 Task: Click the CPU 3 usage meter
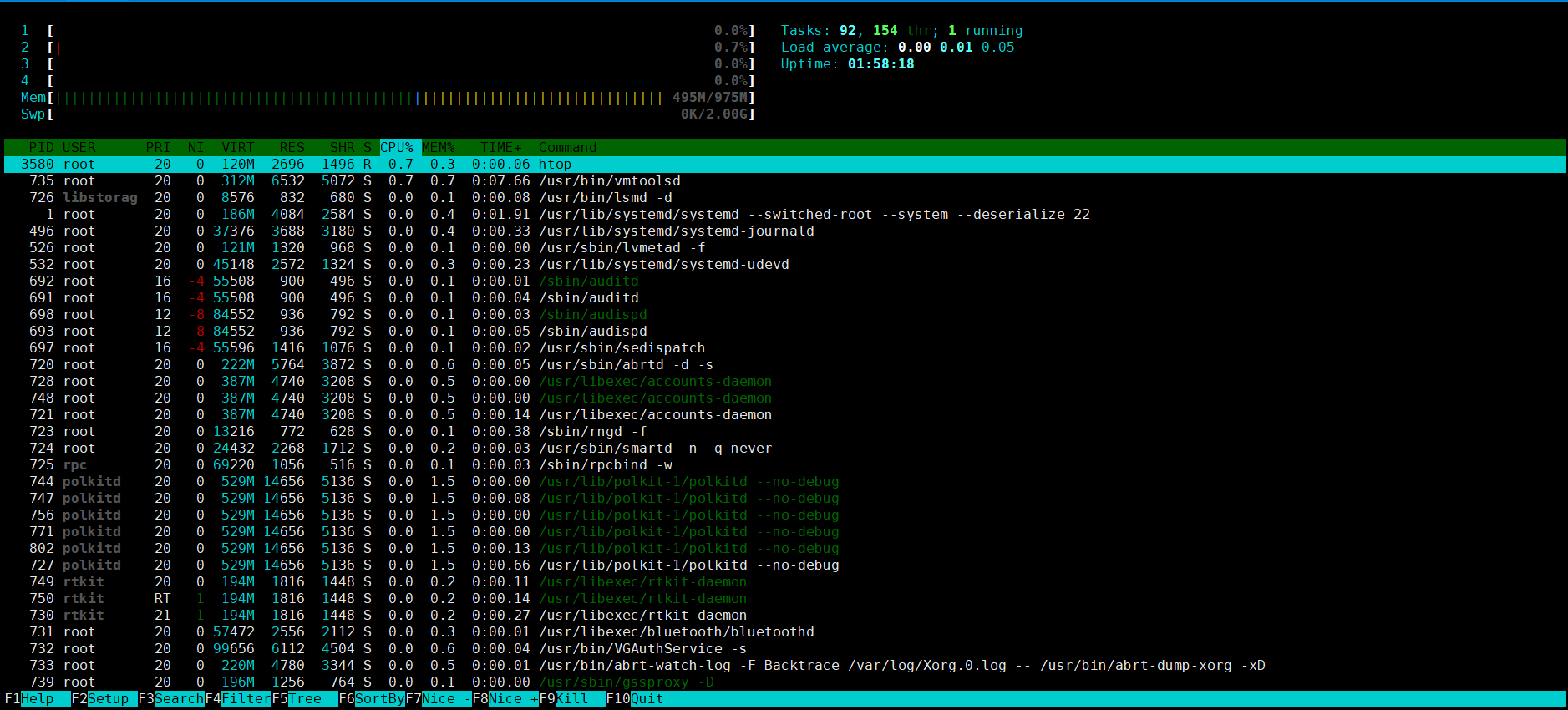388,64
